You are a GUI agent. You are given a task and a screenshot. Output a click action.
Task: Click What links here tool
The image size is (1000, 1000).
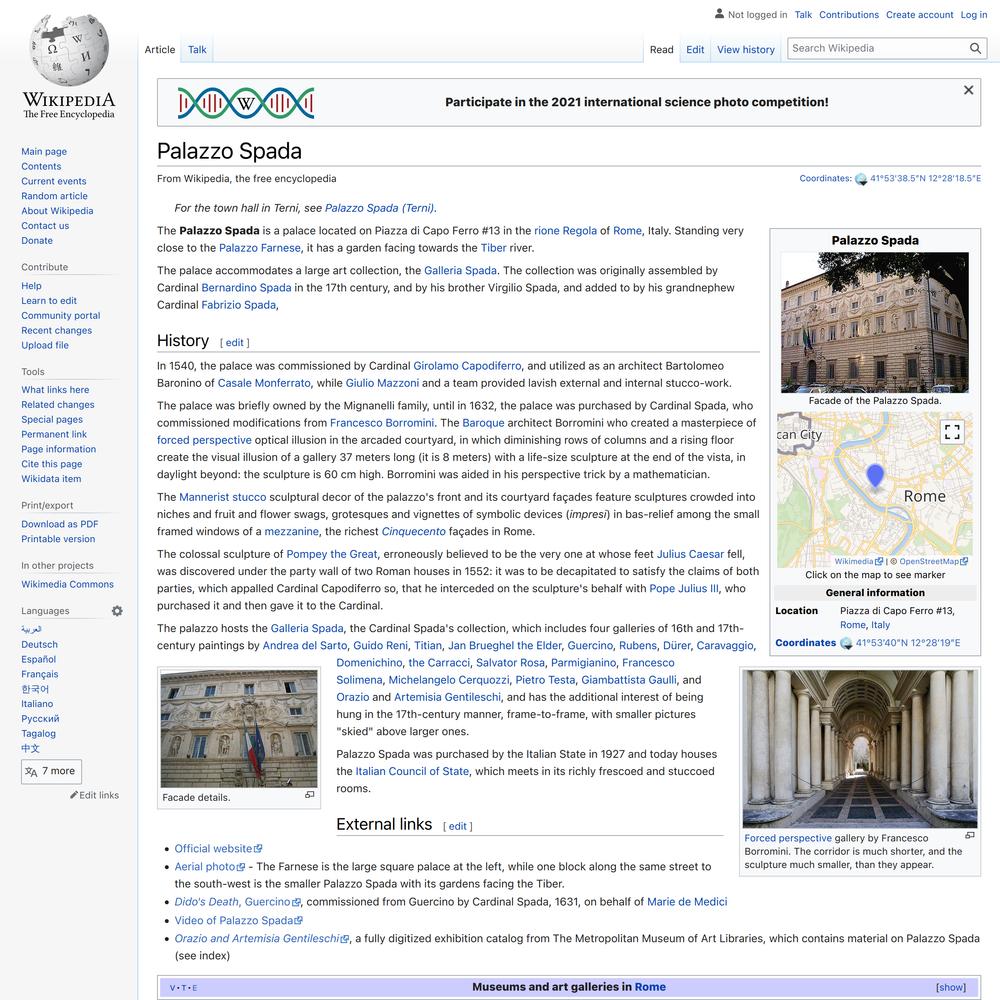pyautogui.click(x=55, y=390)
